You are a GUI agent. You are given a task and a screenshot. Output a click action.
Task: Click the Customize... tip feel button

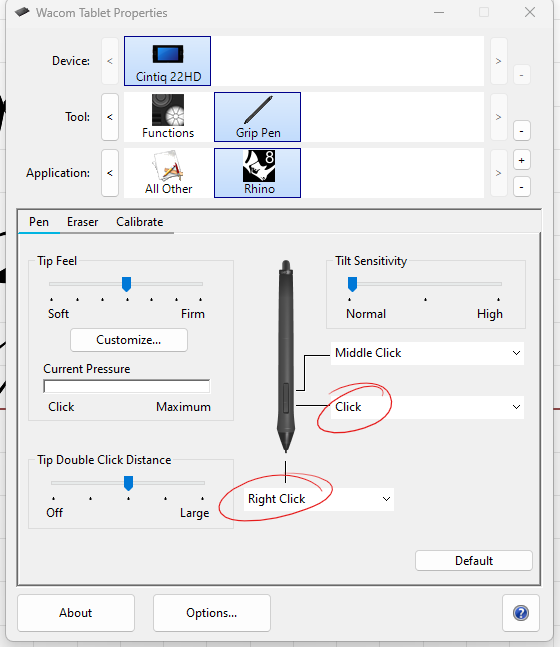129,340
